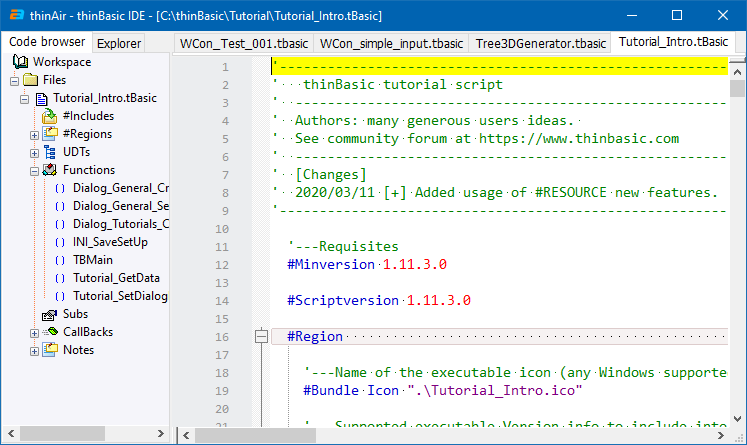The width and height of the screenshot is (747, 445).
Task: Collapse the Tutorial_Intro.tBasic file node
Action: pos(25,98)
